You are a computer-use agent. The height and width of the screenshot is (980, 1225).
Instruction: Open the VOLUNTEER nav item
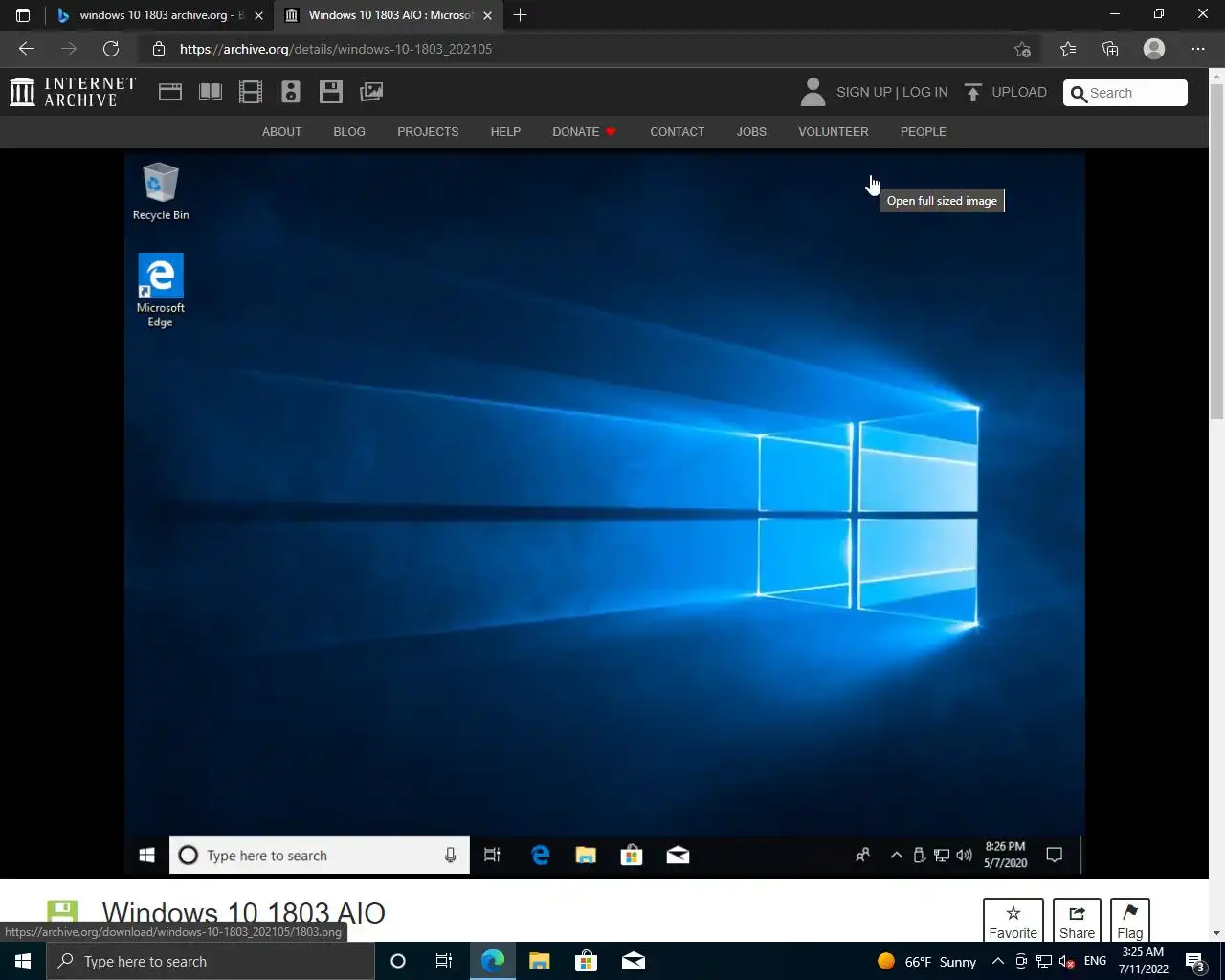click(x=834, y=132)
